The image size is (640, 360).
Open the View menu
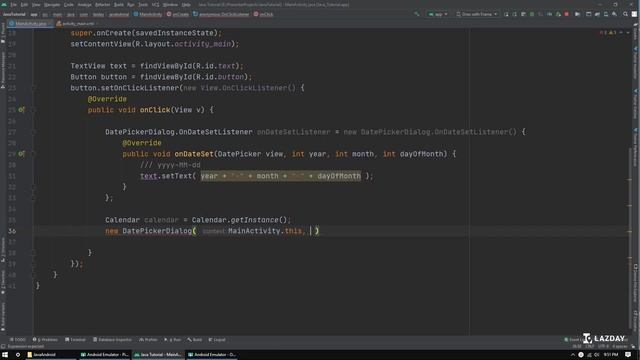[x=36, y=4]
